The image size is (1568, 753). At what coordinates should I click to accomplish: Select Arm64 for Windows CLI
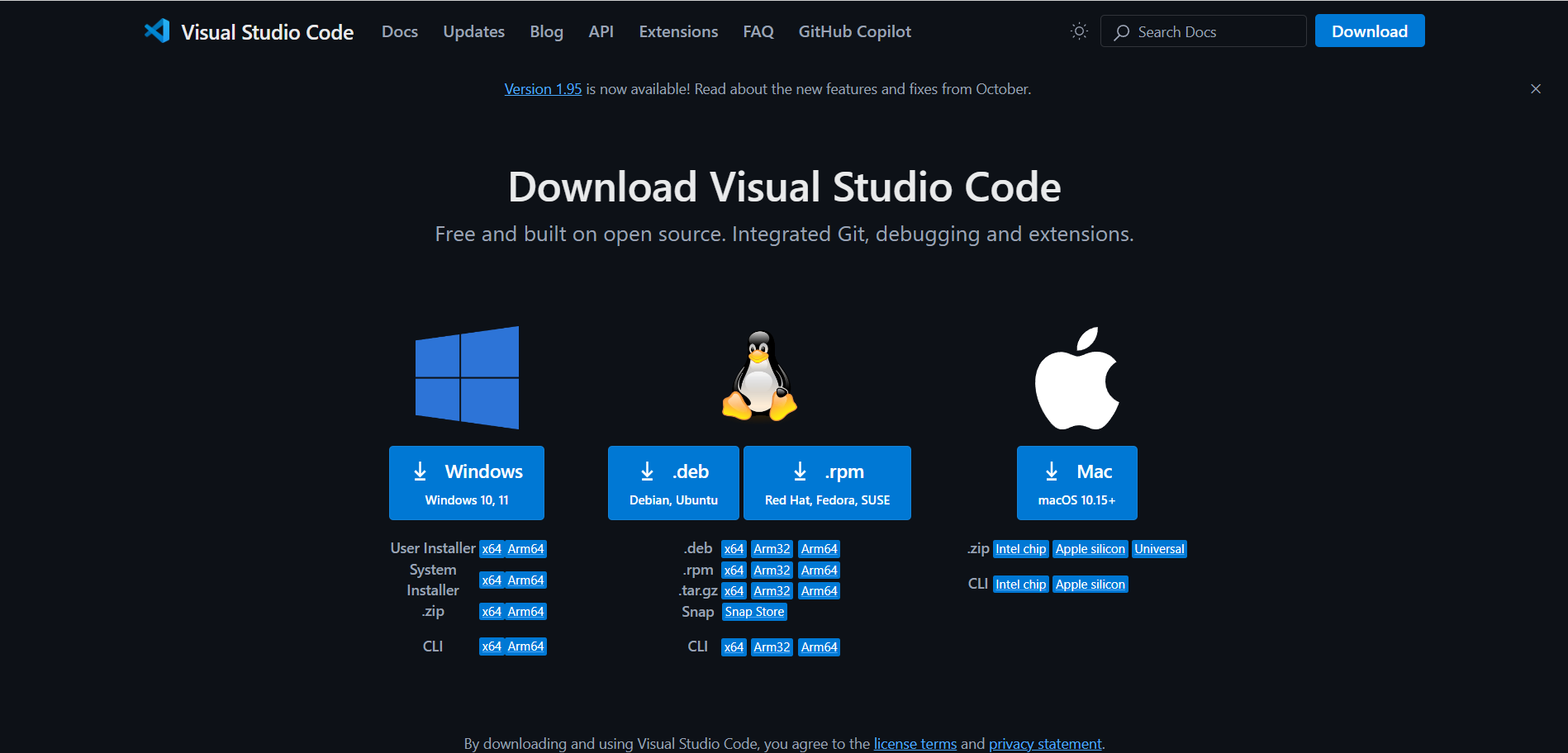pyautogui.click(x=525, y=646)
